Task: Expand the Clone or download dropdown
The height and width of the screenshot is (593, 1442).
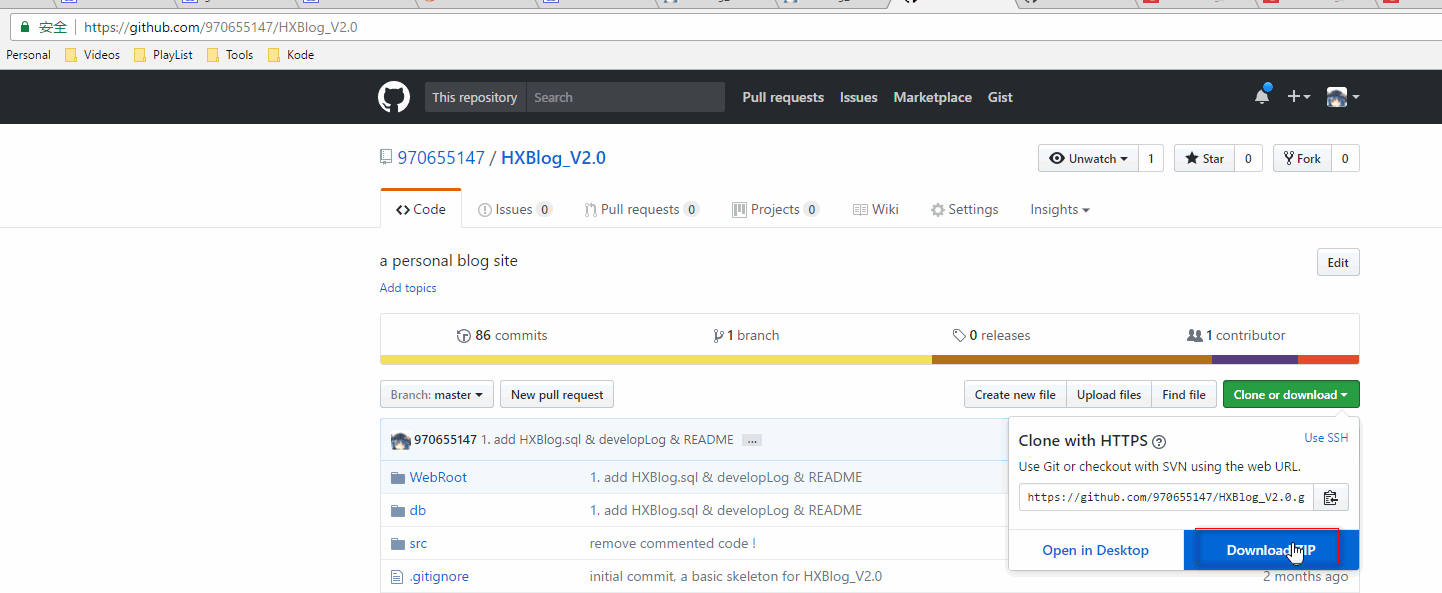Action: pyautogui.click(x=1291, y=394)
